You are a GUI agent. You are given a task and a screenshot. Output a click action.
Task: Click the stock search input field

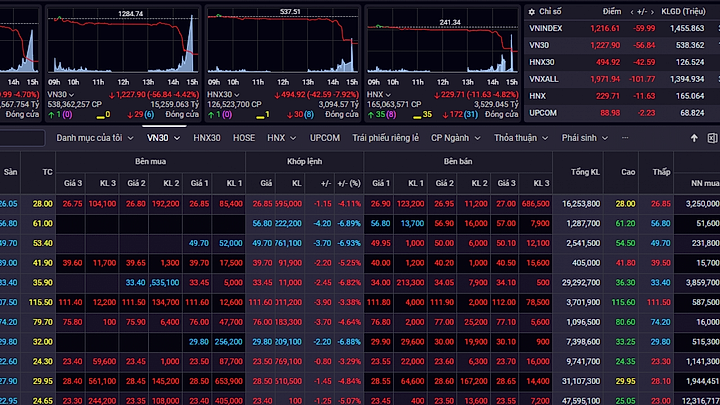click(22, 138)
